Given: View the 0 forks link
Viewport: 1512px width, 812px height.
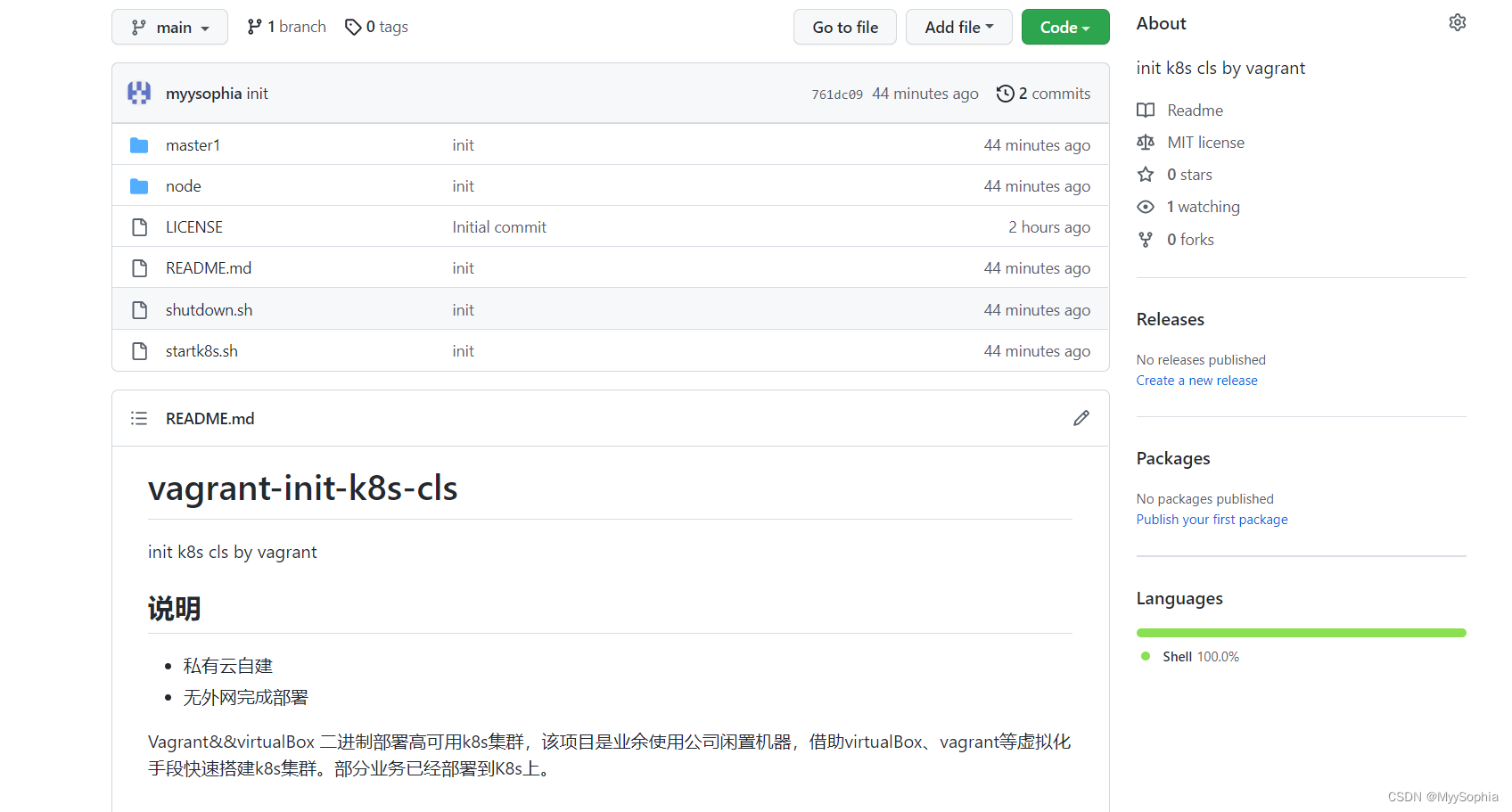Looking at the screenshot, I should tap(1190, 239).
